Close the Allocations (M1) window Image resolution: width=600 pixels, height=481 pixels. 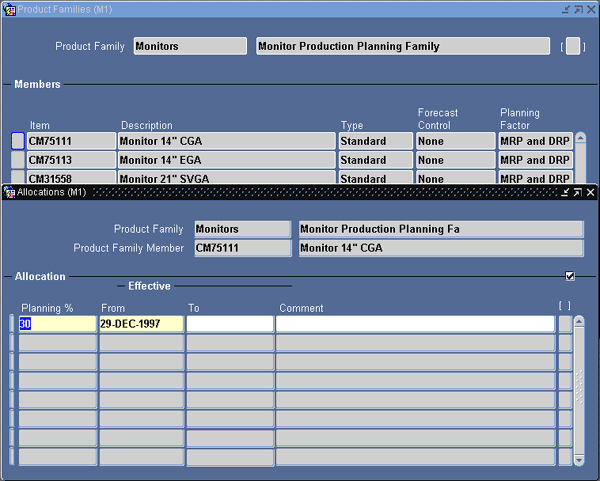(590, 192)
